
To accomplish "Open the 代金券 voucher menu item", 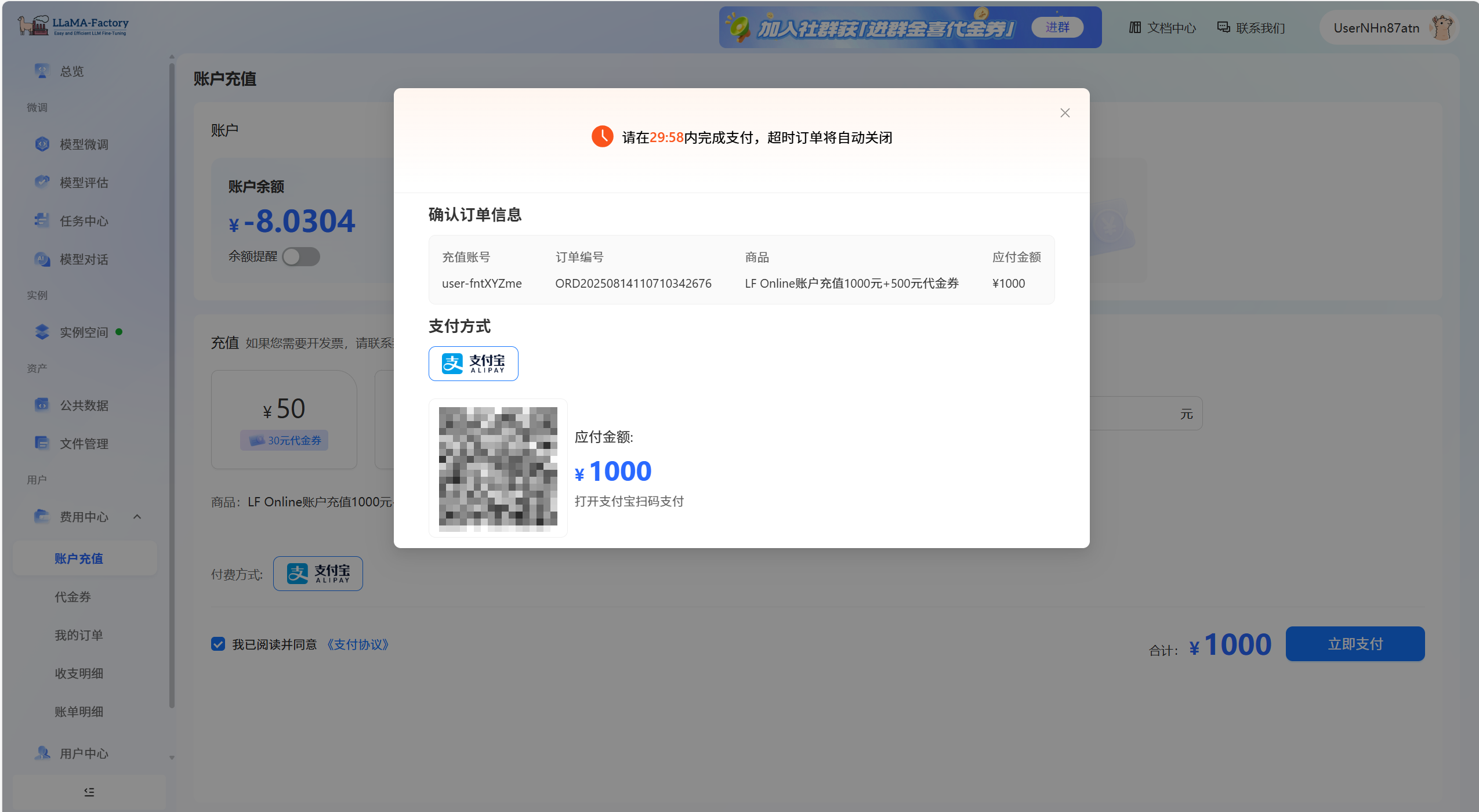I will pos(73,597).
